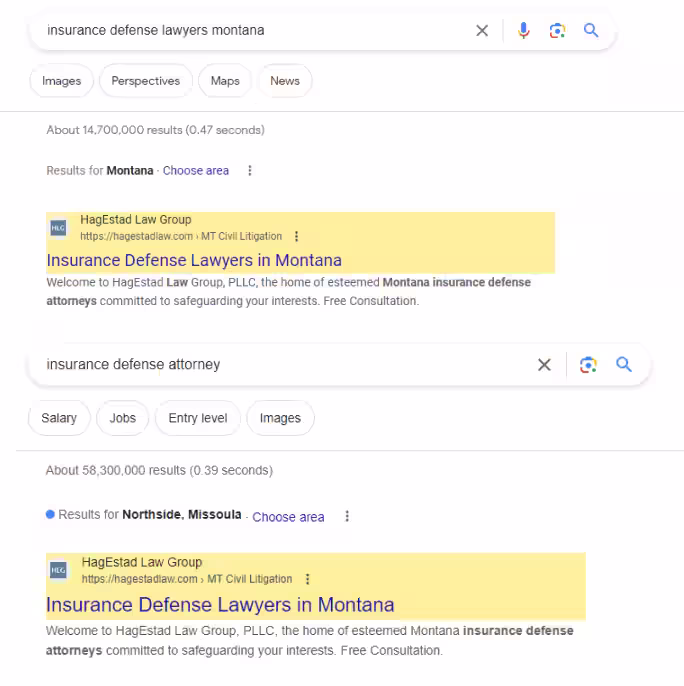
Task: Click into 'insurance defense attorney' search field
Action: [280, 364]
